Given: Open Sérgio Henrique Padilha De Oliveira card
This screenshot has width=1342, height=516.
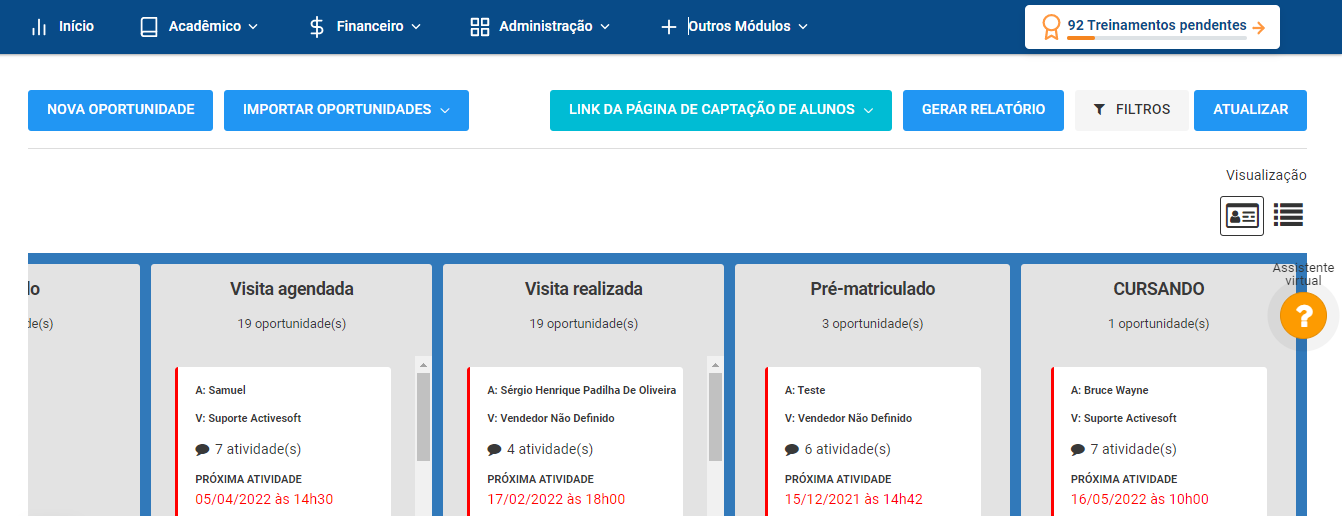Looking at the screenshot, I should tap(575, 441).
